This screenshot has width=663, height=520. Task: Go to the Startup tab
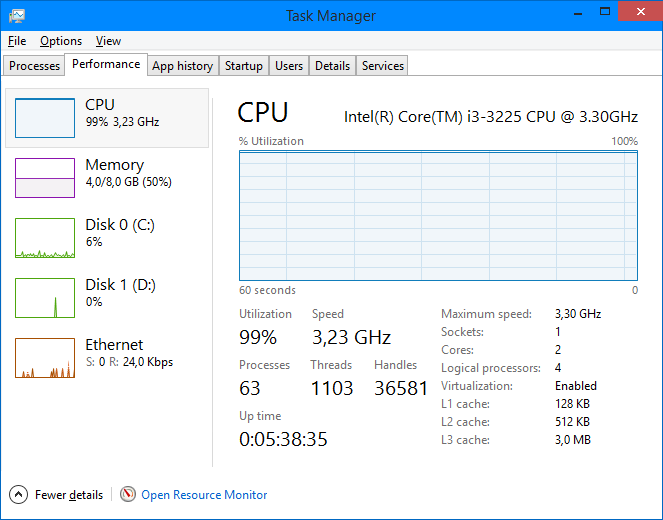[244, 66]
